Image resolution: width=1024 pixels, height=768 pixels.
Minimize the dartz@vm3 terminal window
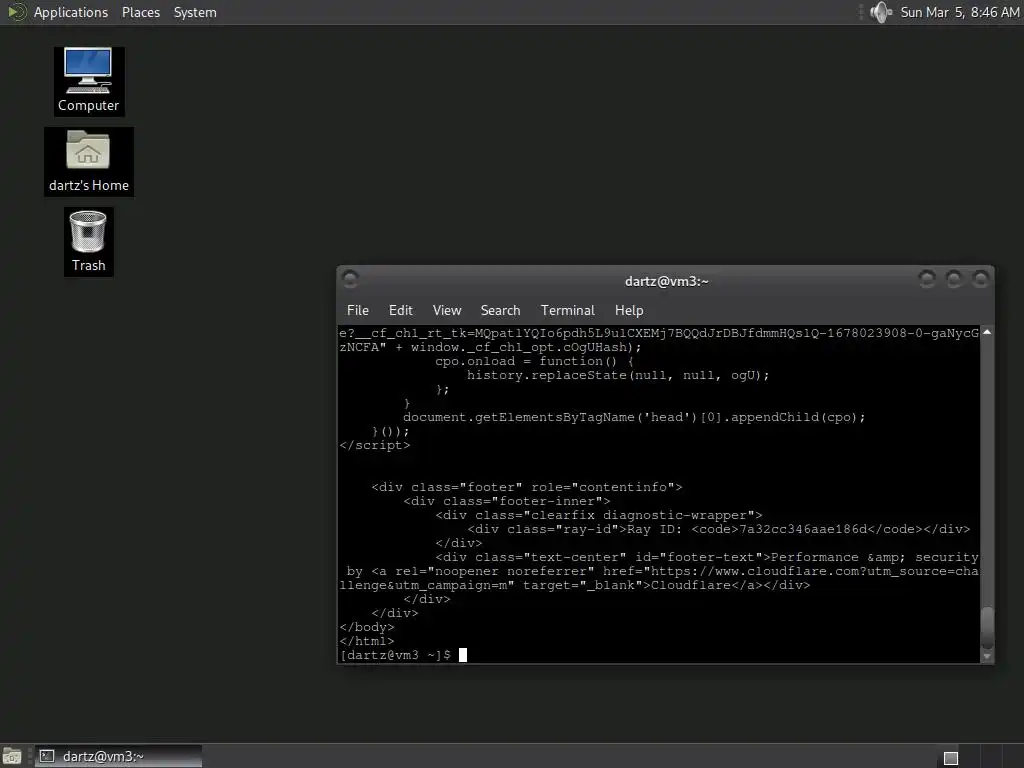click(x=927, y=280)
